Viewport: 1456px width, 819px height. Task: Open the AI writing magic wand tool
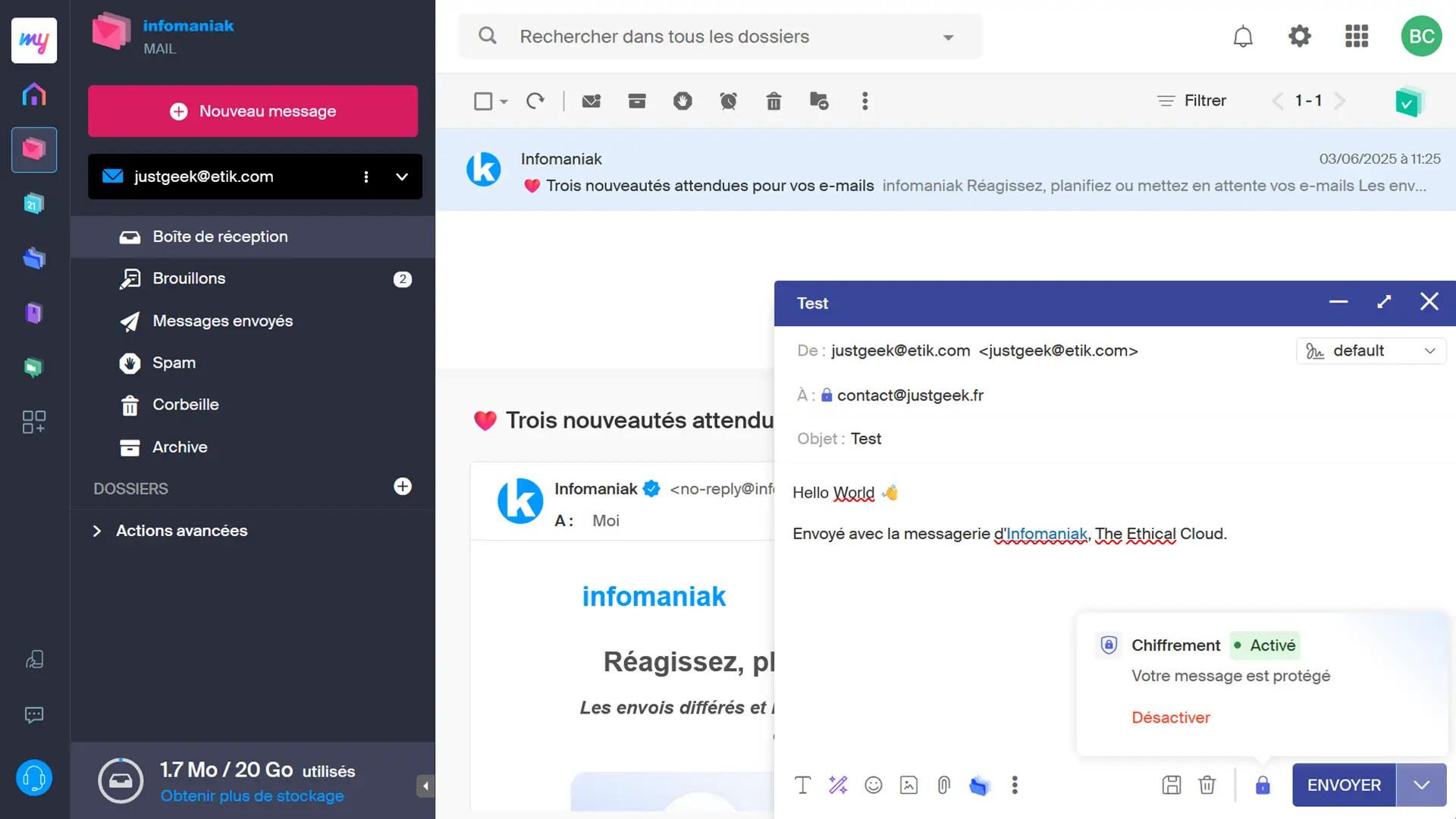[x=838, y=785]
